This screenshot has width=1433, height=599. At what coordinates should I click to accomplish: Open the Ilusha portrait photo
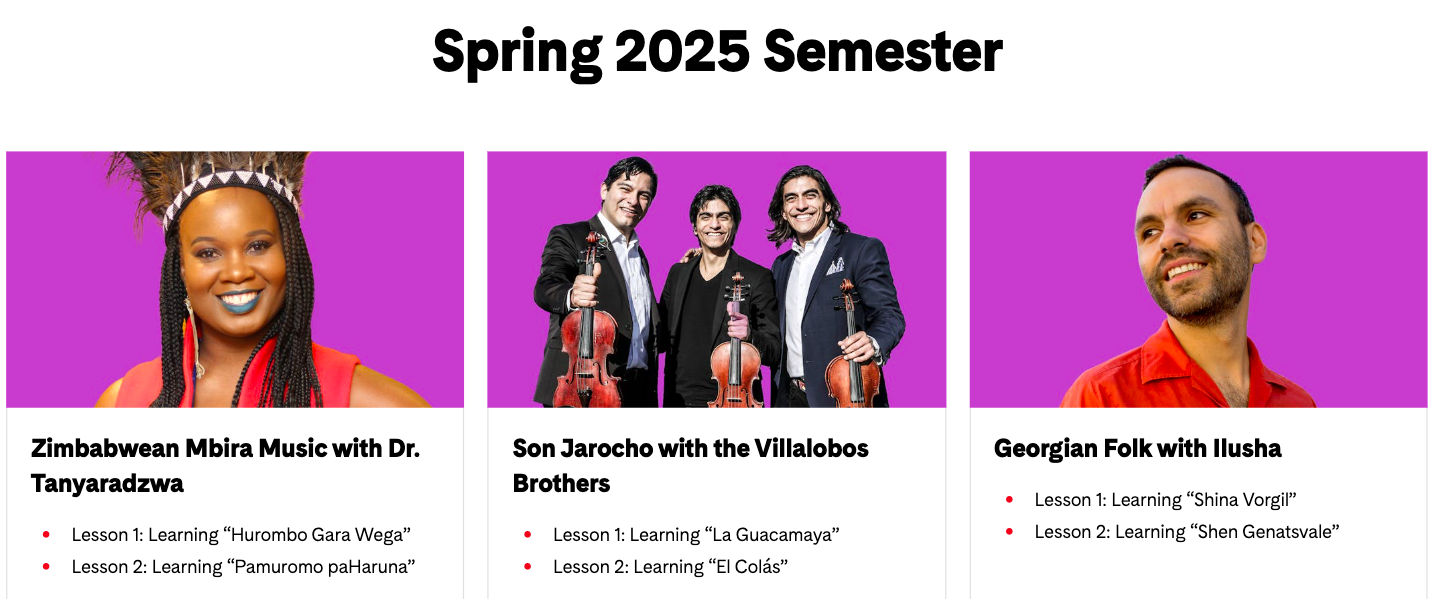coord(1198,280)
